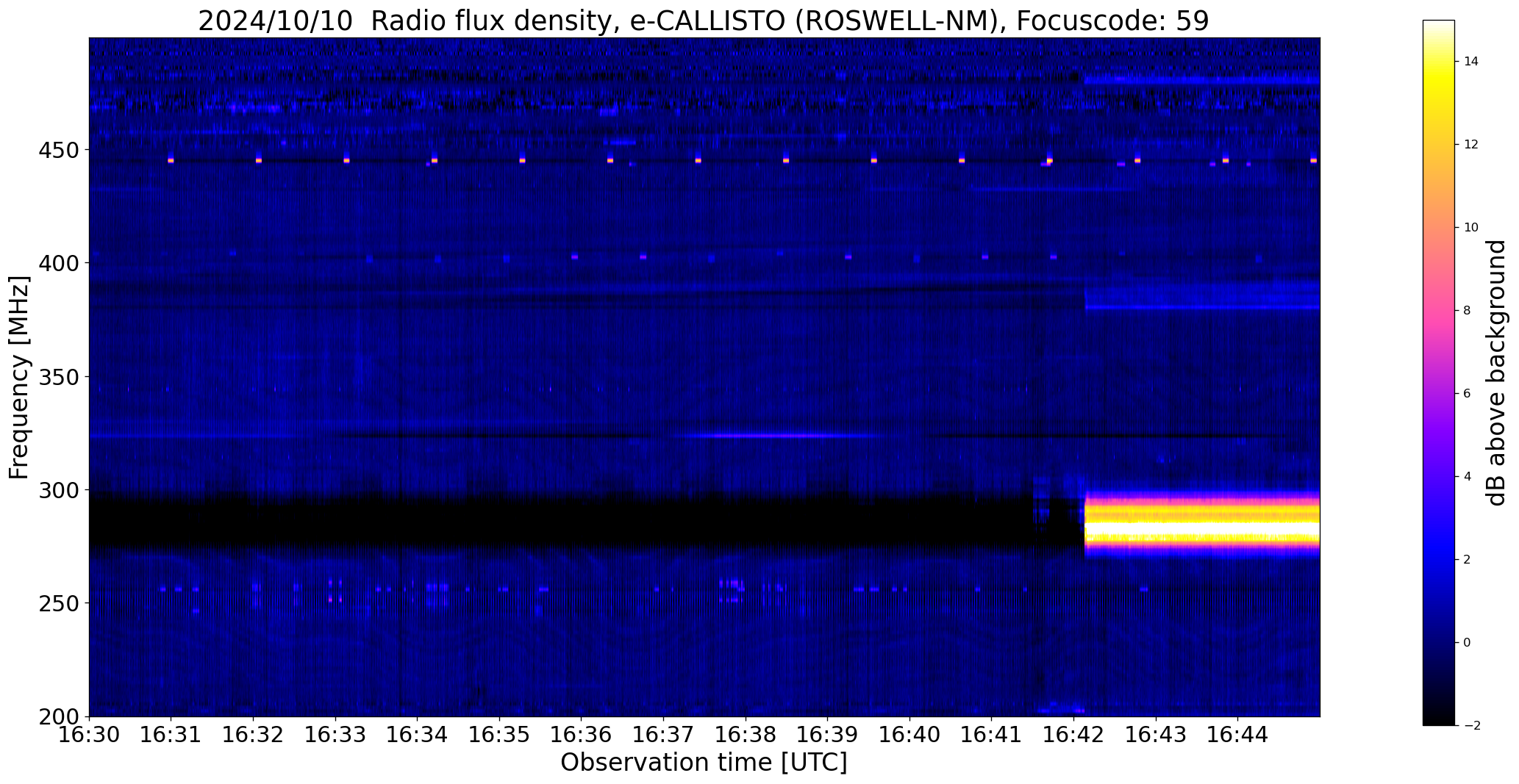The width and height of the screenshot is (1519, 784).
Task: Click the 16:37 time tick label
Action: (x=664, y=734)
